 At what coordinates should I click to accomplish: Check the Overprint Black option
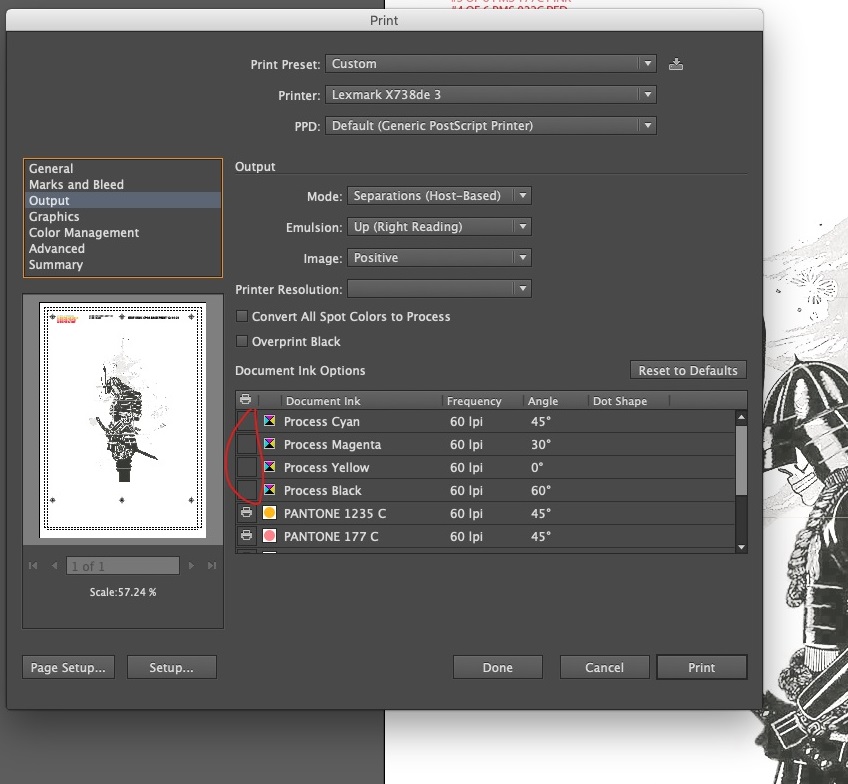242,342
